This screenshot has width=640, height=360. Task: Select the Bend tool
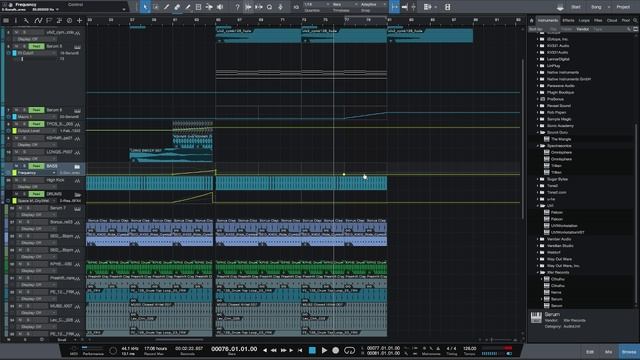pyautogui.click(x=209, y=7)
